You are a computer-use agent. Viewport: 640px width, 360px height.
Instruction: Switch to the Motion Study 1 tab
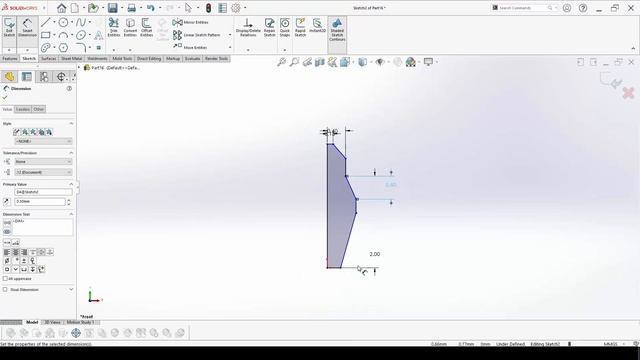coord(80,322)
